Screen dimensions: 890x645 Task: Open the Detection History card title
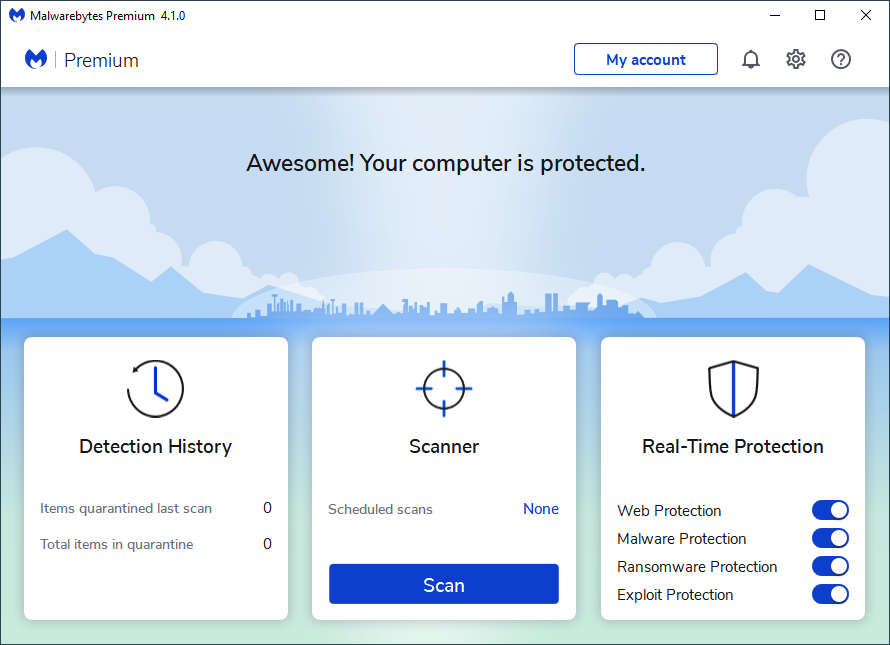pyautogui.click(x=155, y=447)
